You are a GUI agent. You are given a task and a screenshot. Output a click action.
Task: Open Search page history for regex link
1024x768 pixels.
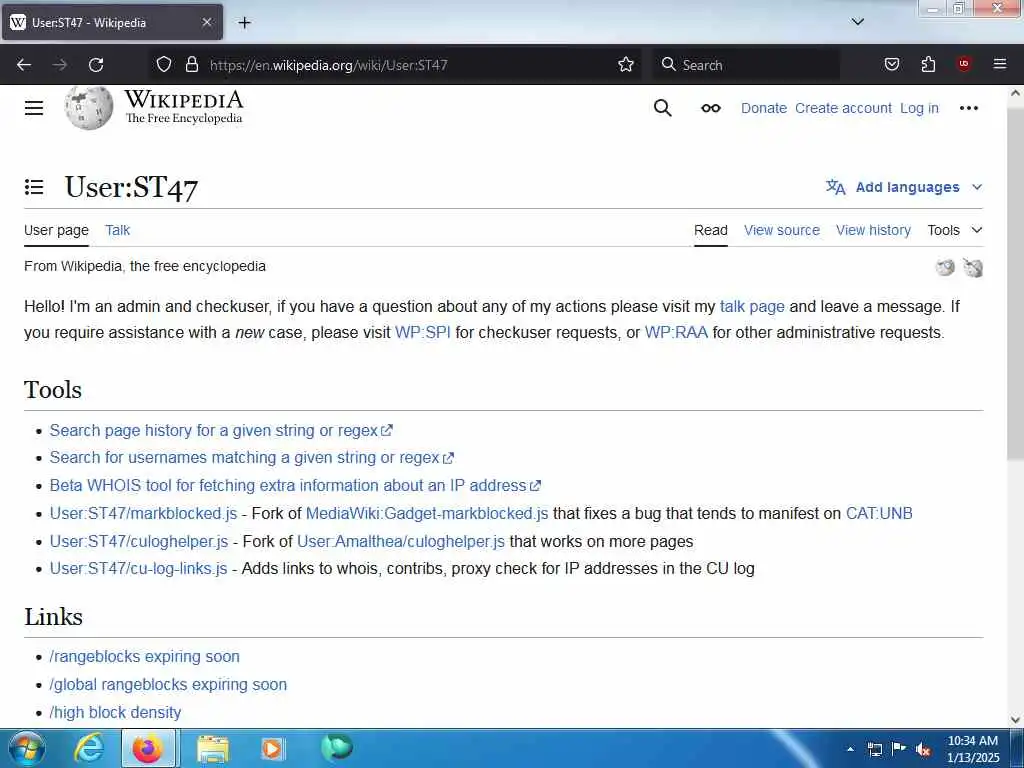tap(221, 430)
